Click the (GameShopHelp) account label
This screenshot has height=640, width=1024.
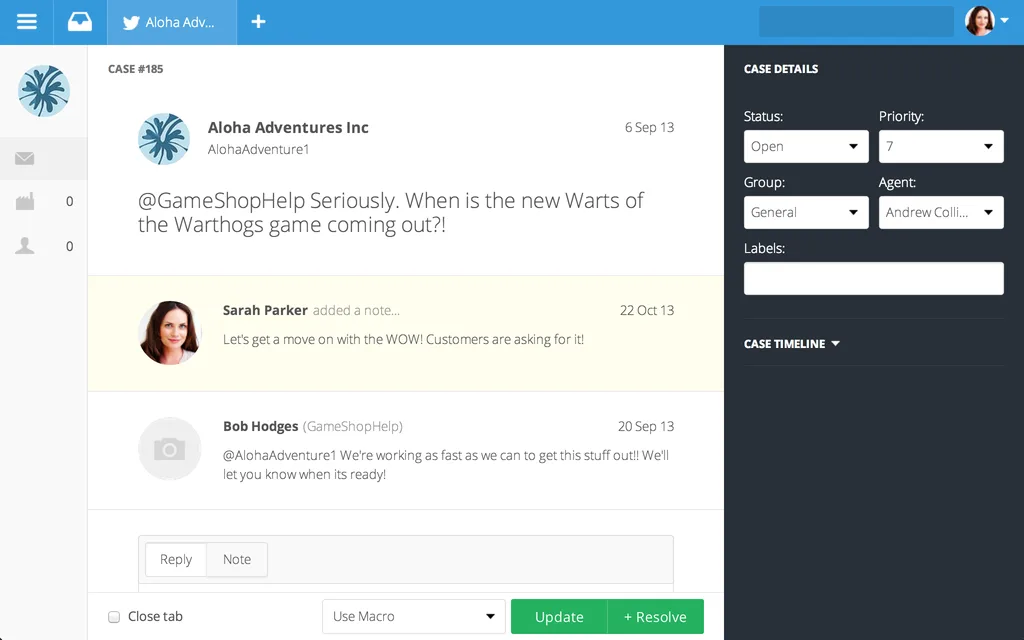click(x=353, y=426)
